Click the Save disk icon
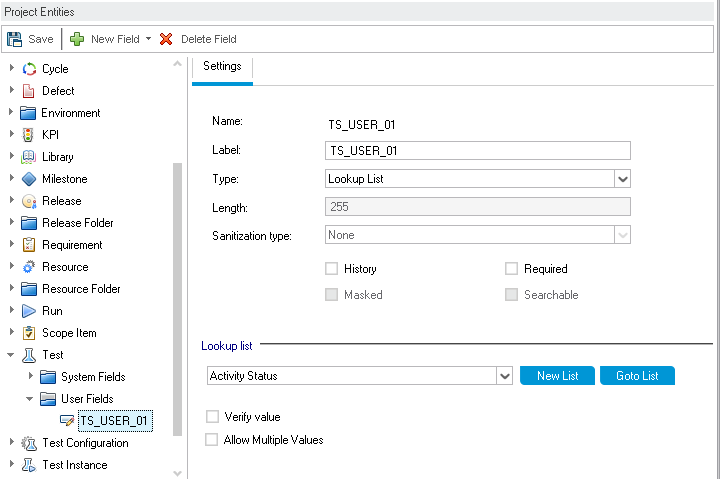This screenshot has width=720, height=479. coord(15,39)
